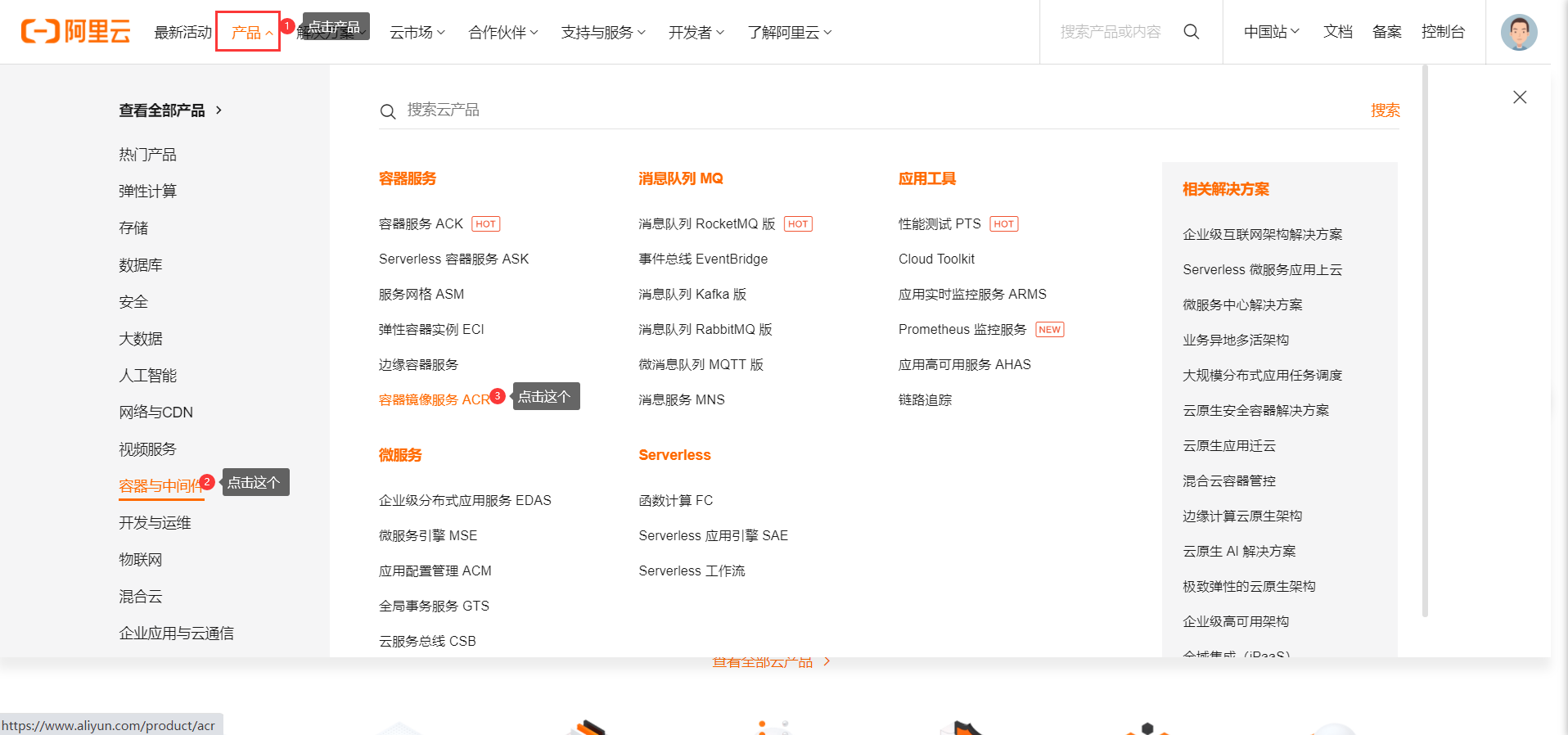Screen dimensions: 1568x735
Task: Select the 物联网 category
Action: [x=141, y=559]
